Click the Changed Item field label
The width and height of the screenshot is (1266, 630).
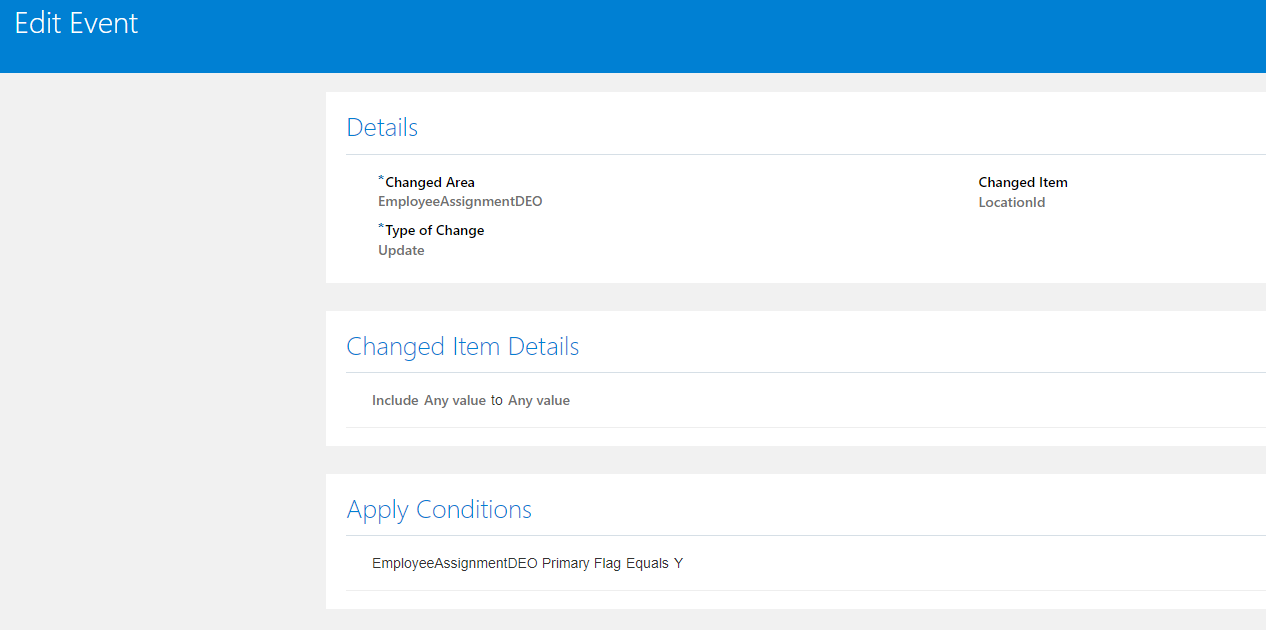pos(1023,183)
